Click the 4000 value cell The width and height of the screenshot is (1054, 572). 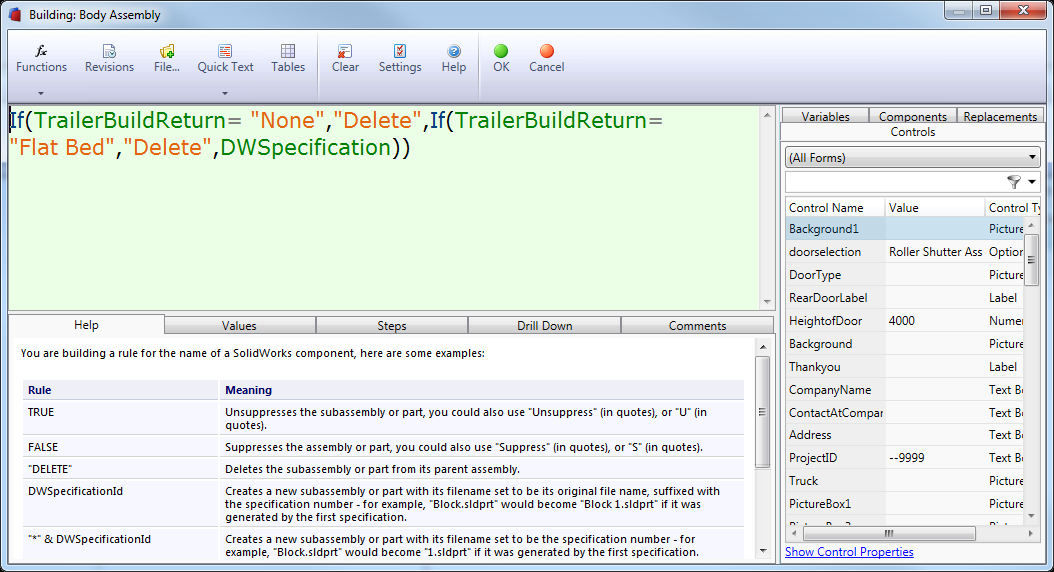pos(934,321)
